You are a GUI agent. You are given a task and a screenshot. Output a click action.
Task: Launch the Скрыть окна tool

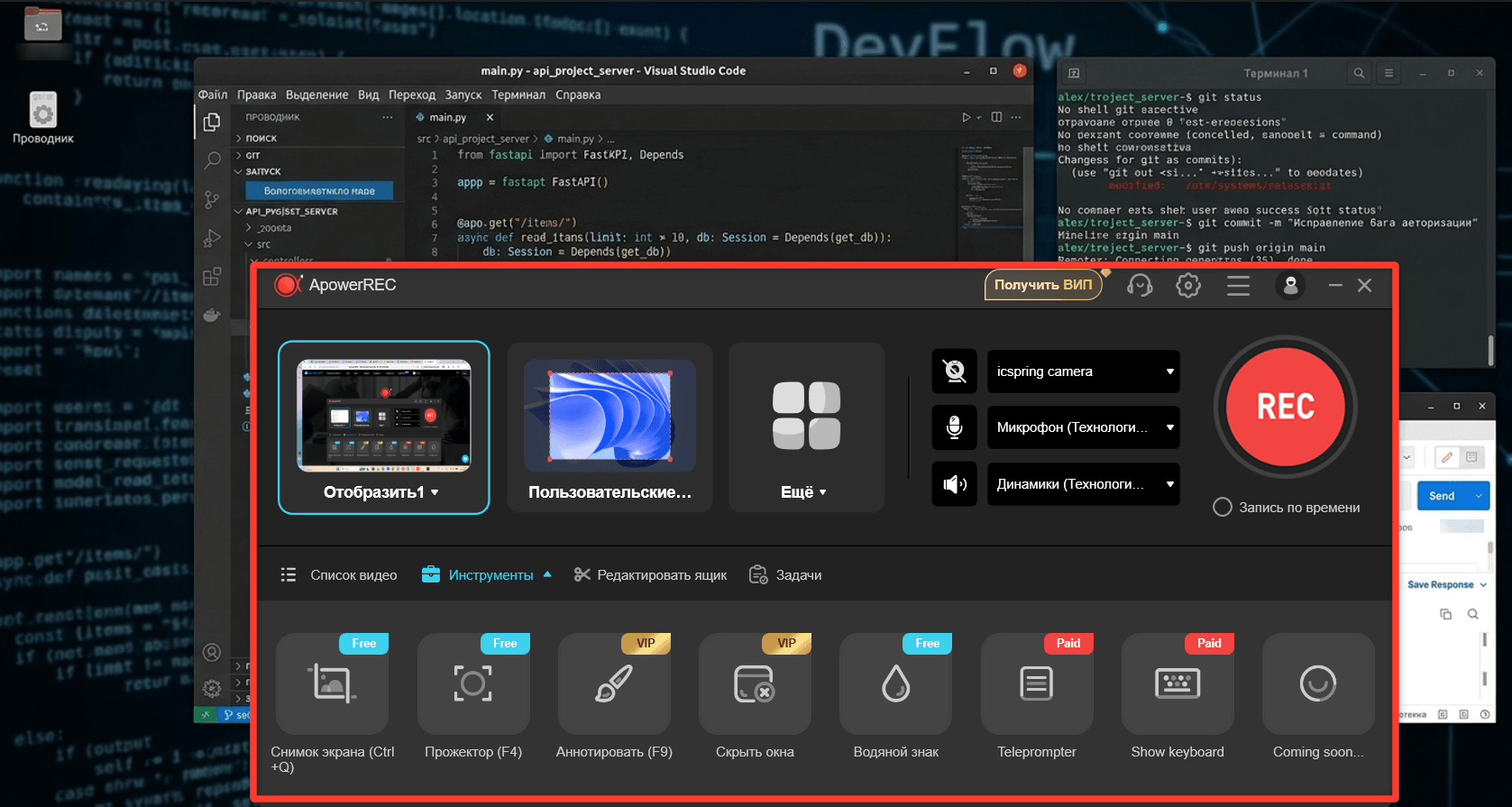coord(755,684)
